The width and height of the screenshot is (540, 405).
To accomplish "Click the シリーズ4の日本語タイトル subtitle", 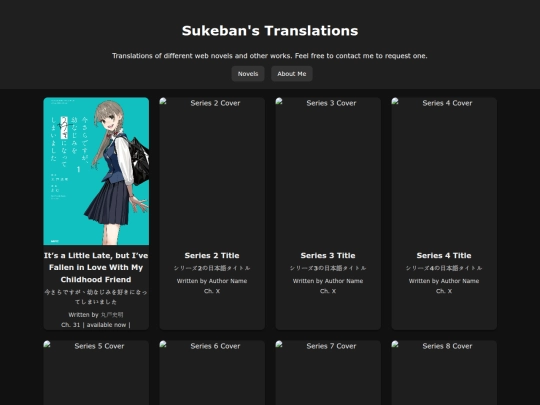I will (444, 268).
